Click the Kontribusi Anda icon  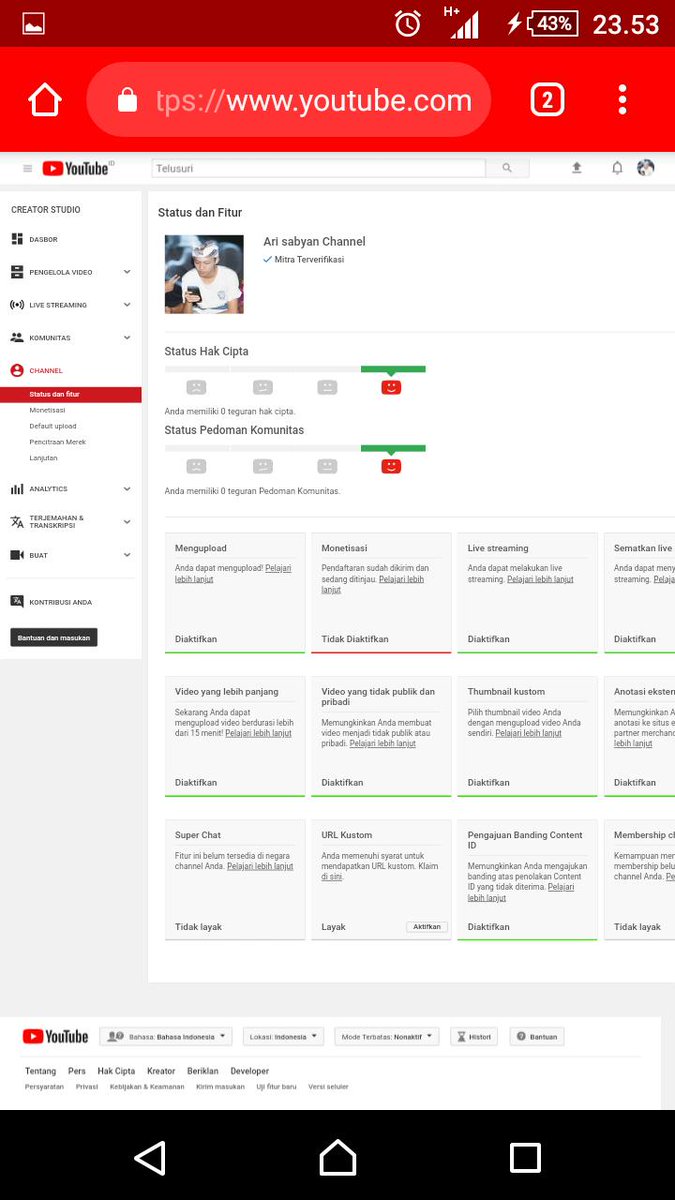click(17, 602)
